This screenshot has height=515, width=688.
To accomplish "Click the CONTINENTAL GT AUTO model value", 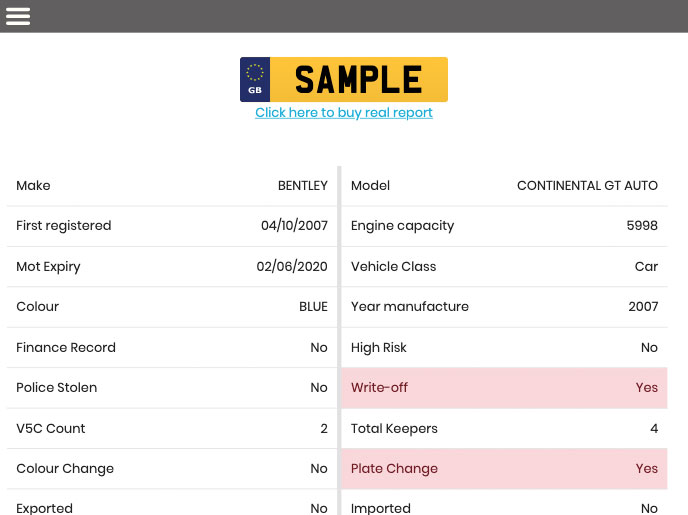I will [x=587, y=186].
